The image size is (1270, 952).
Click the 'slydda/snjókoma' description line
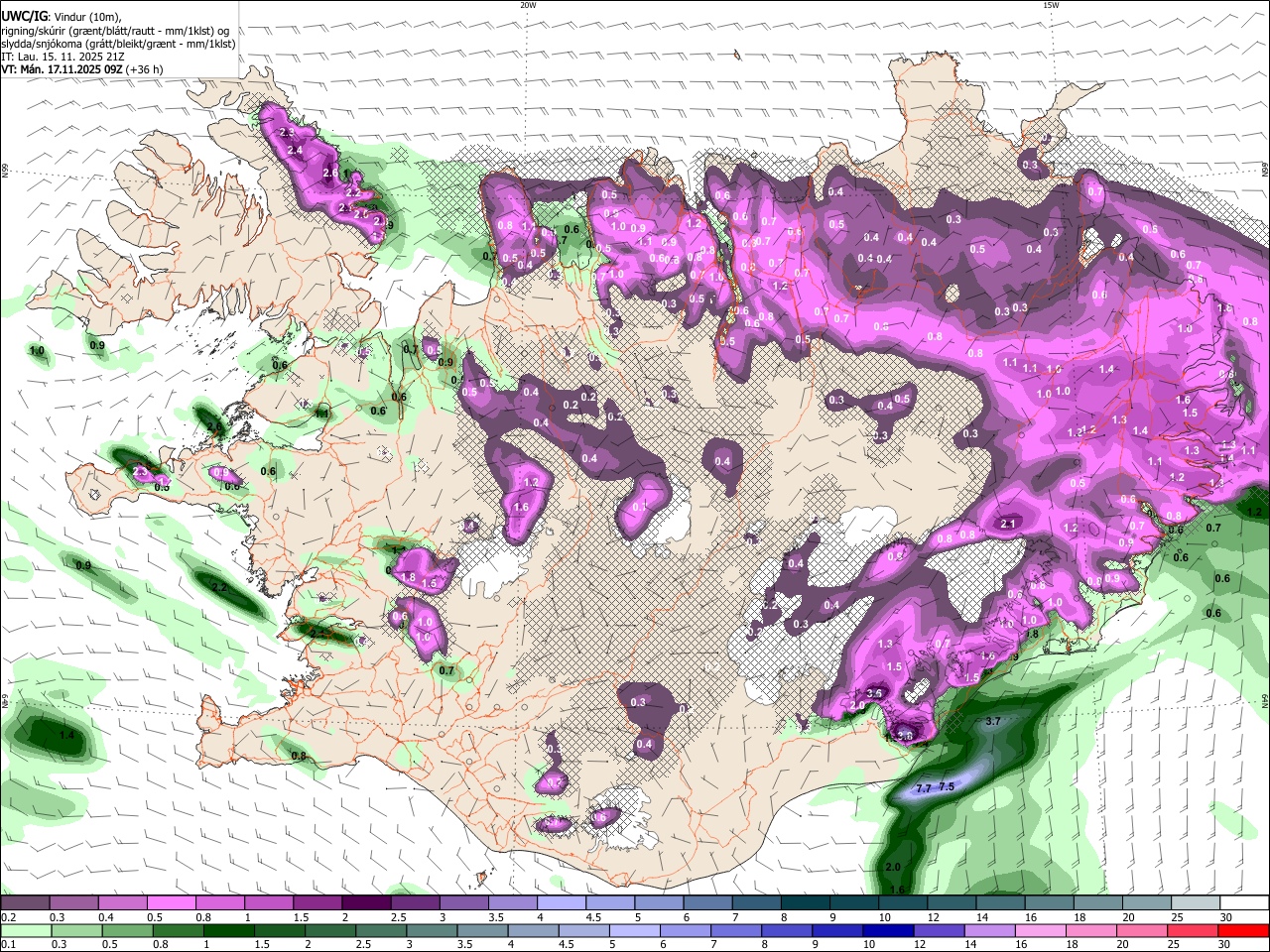click(x=118, y=44)
